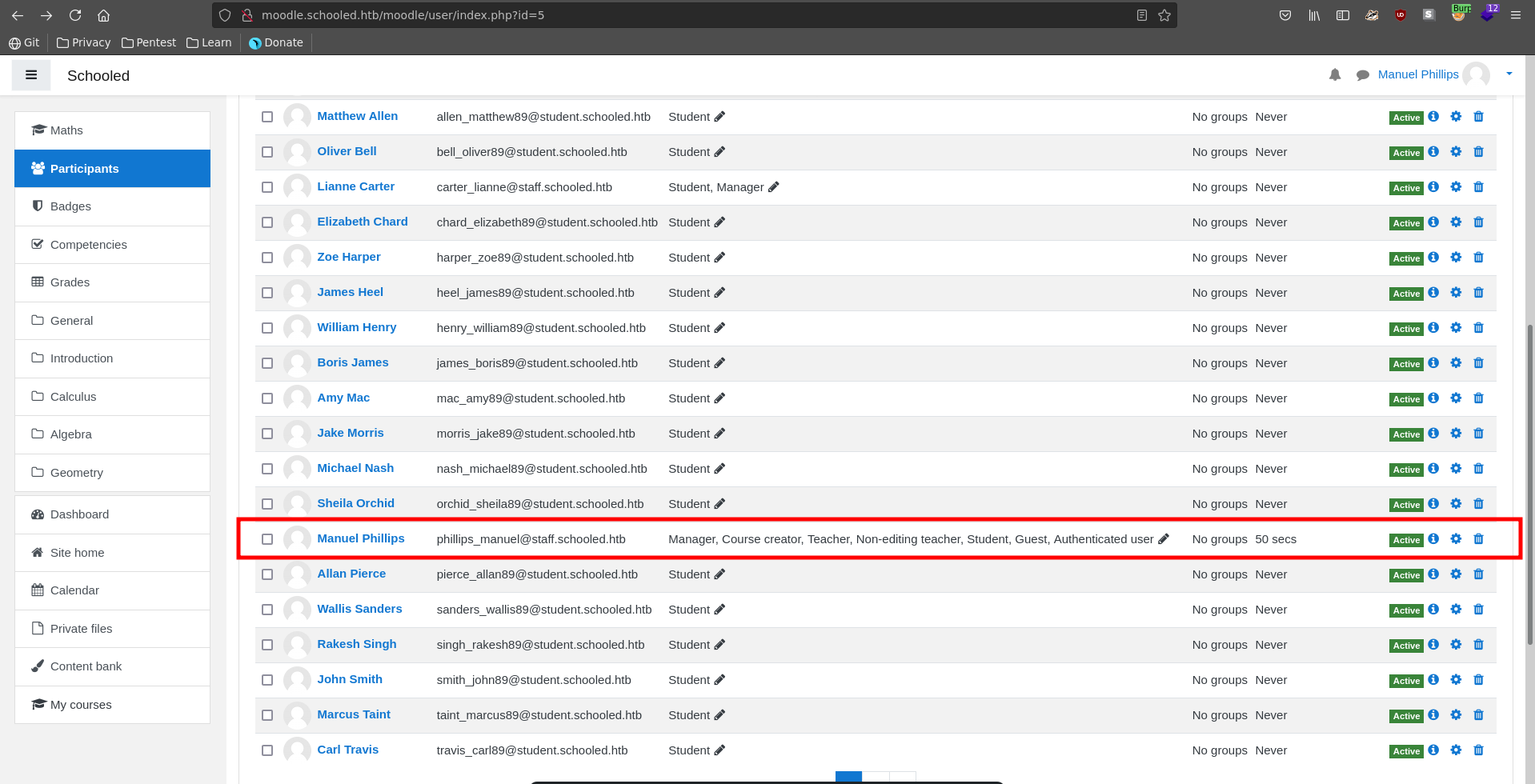
Task: Bookmark this page with the star icon
Action: click(x=1164, y=15)
